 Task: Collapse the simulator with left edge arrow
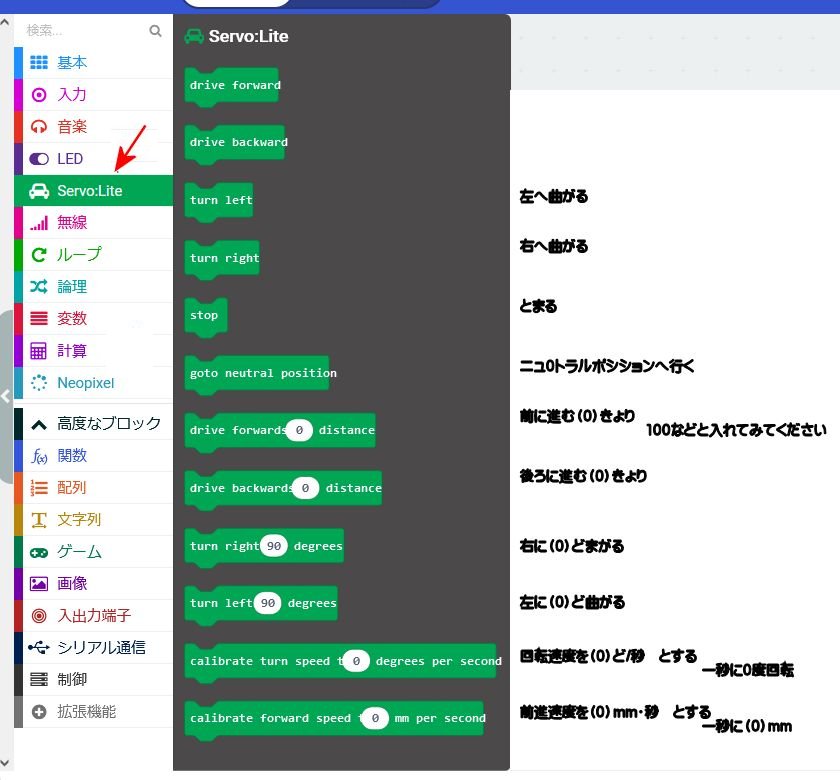(x=5, y=397)
